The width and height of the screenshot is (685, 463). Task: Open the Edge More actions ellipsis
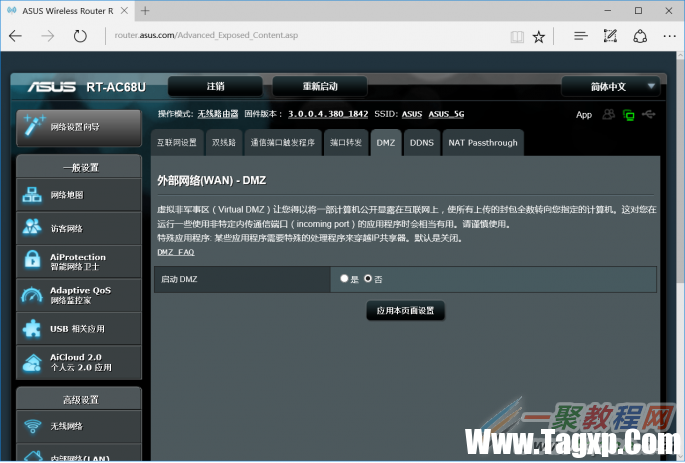coord(669,36)
